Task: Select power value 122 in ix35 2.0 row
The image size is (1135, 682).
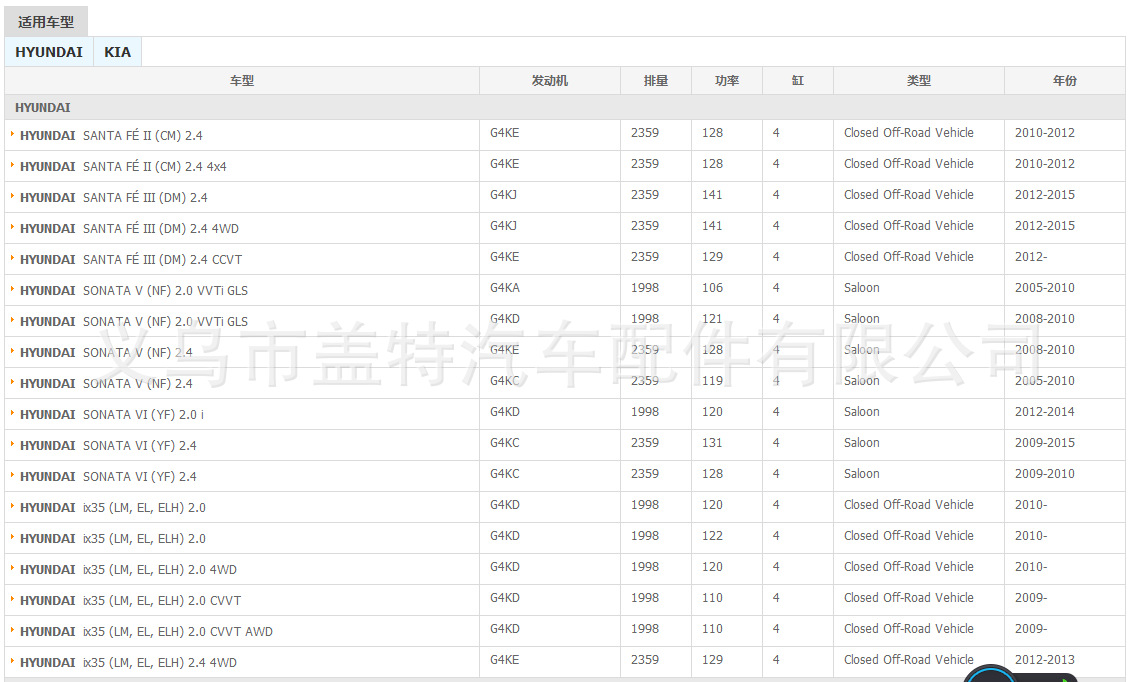Action: tap(712, 536)
